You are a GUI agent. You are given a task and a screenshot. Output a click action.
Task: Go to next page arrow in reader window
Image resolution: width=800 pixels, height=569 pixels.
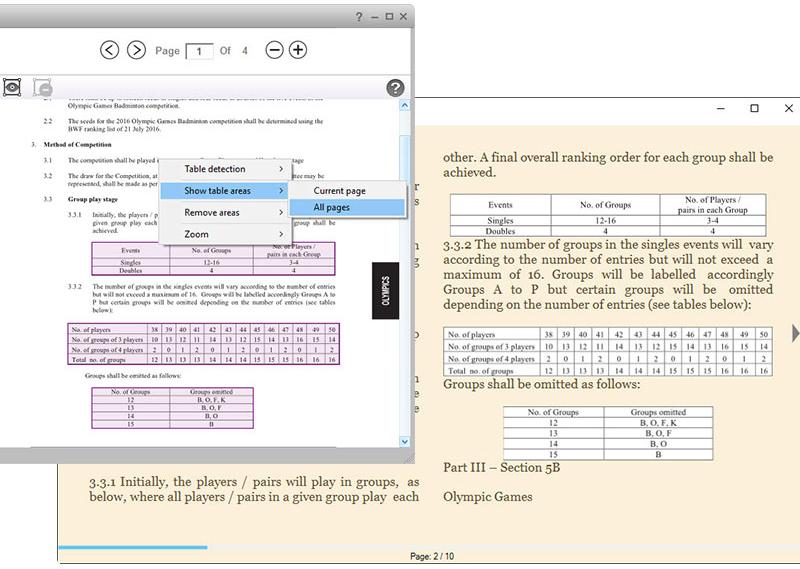[x=795, y=333]
